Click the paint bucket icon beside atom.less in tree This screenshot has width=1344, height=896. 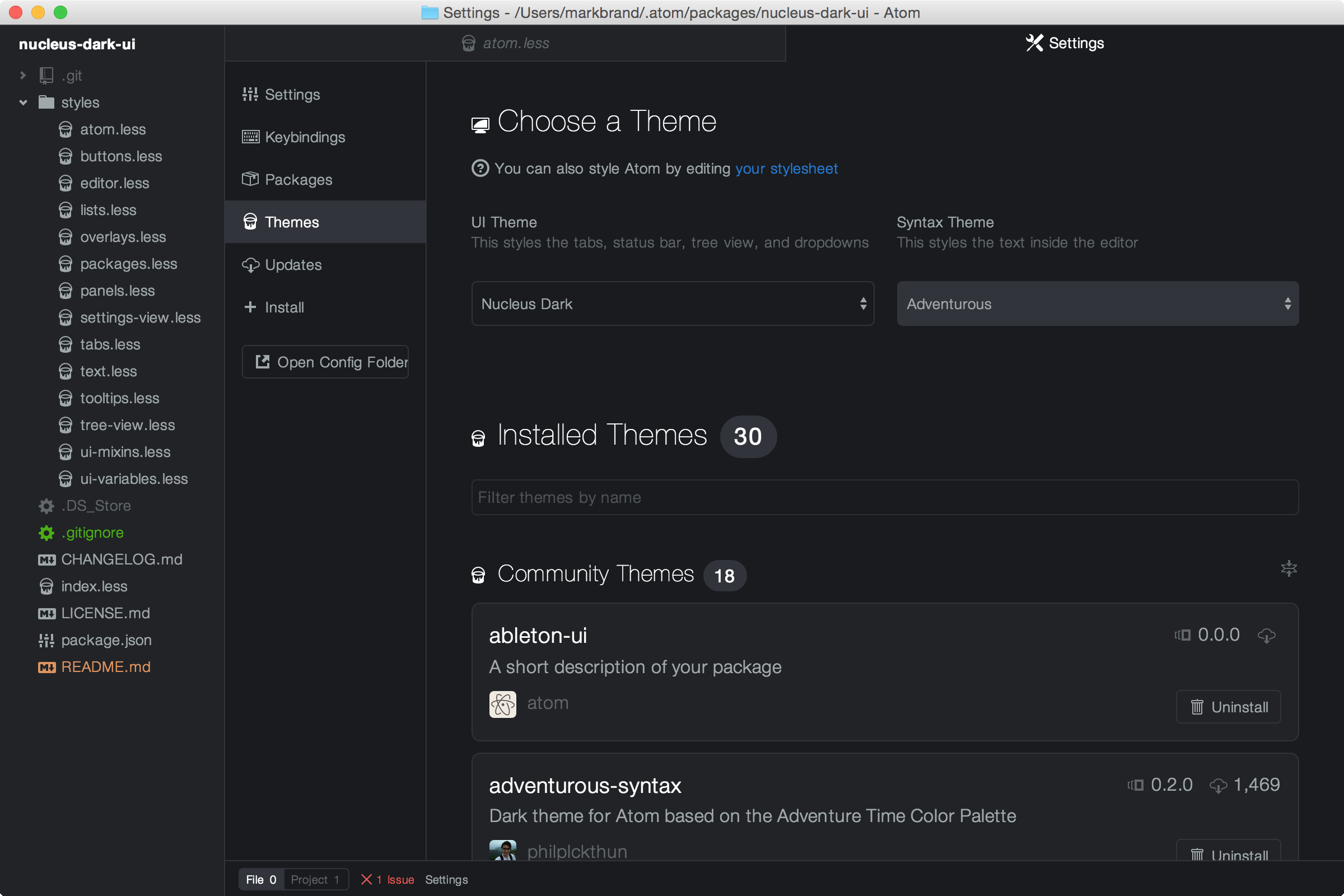tap(66, 130)
